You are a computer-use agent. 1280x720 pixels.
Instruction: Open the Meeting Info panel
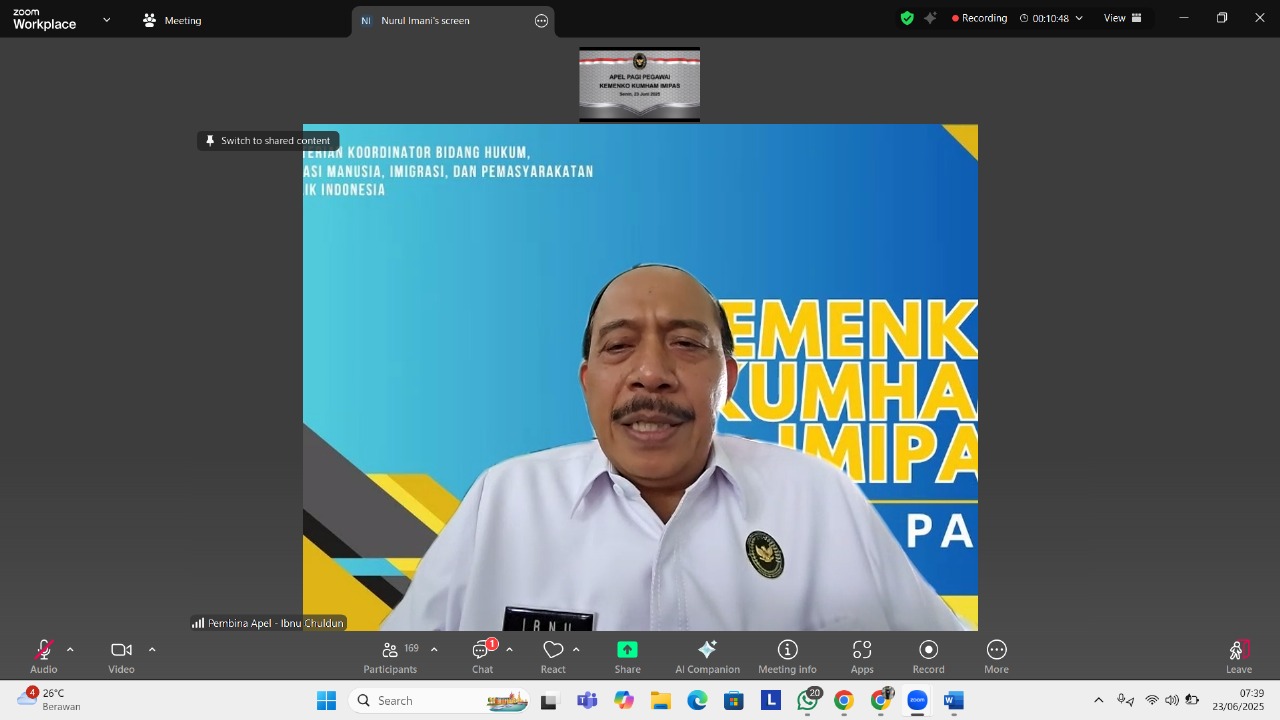(787, 656)
